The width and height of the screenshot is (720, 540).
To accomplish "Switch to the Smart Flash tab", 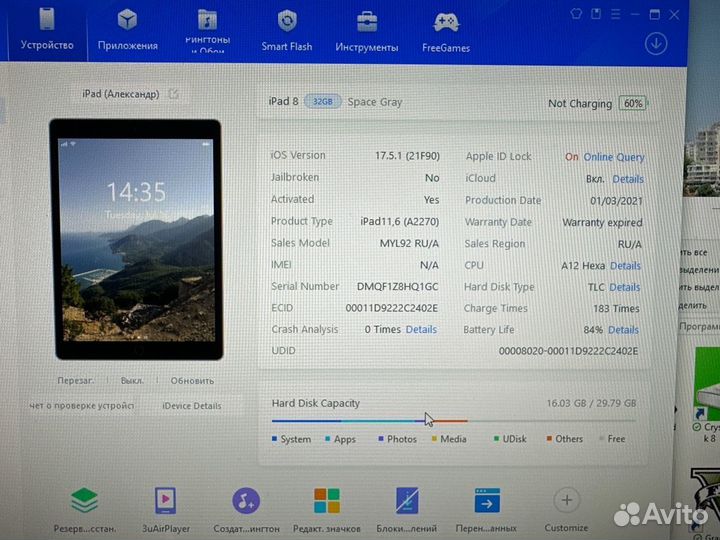I will 287,30.
